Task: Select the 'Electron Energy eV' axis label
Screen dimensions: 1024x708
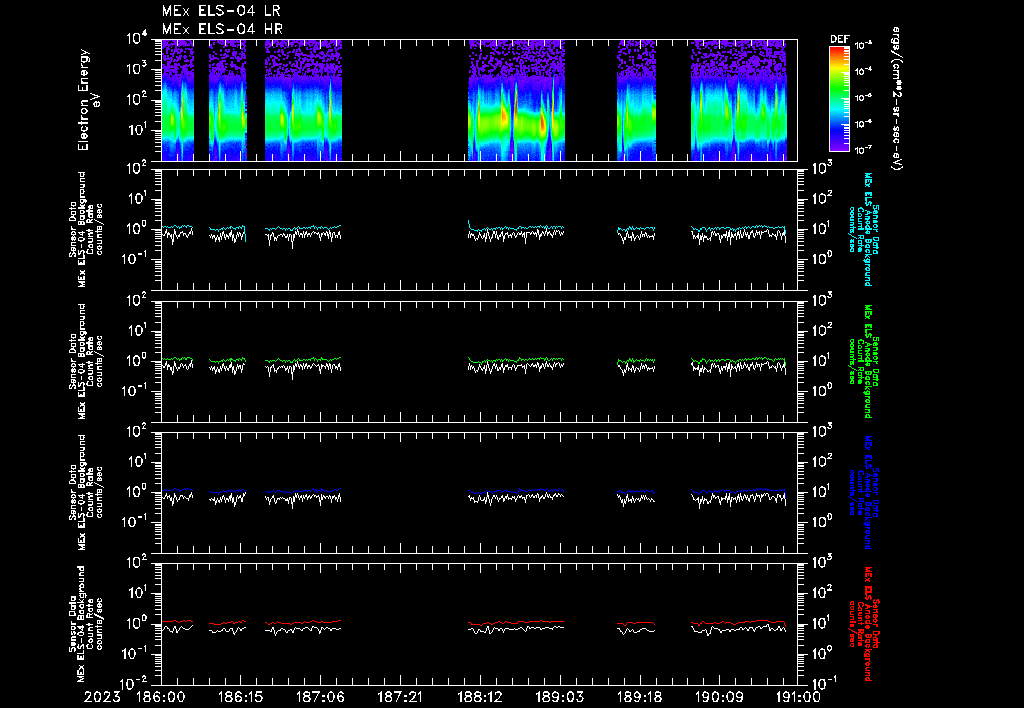Action: coord(88,99)
